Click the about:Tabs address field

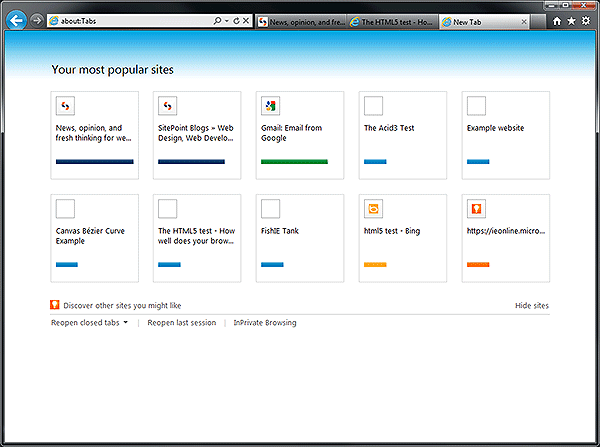[x=130, y=21]
